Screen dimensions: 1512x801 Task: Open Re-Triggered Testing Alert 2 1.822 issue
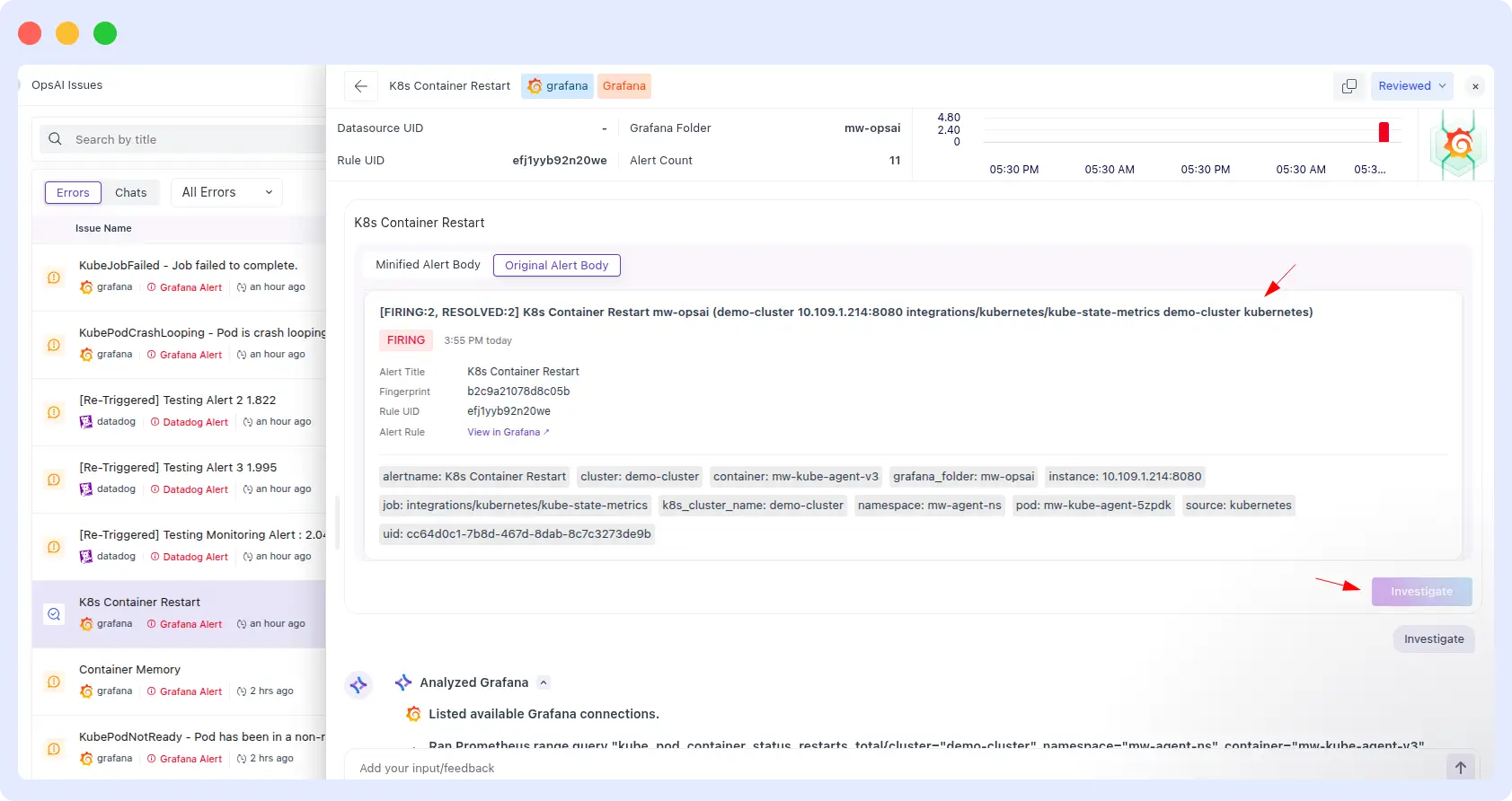(179, 412)
